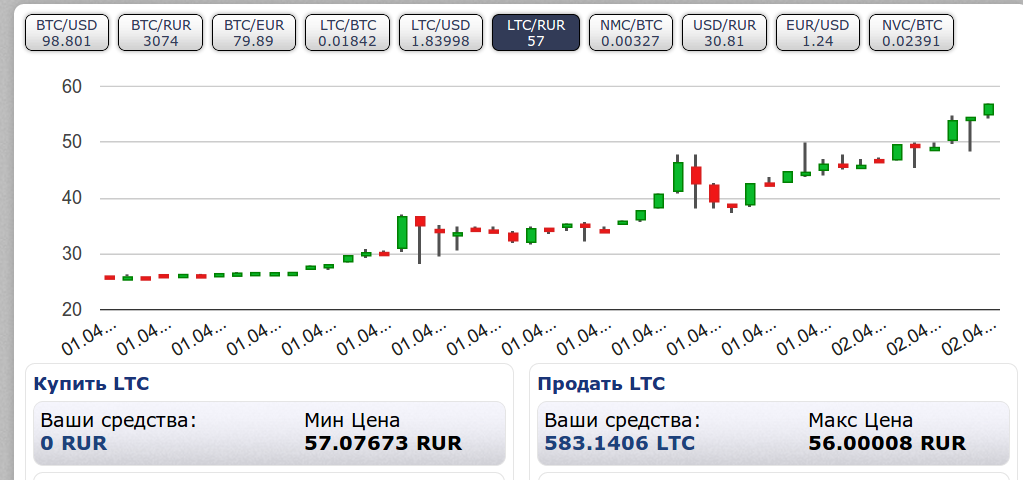The height and width of the screenshot is (480, 1023).
Task: Click the max price 56.00008 RUR
Action: tap(887, 443)
